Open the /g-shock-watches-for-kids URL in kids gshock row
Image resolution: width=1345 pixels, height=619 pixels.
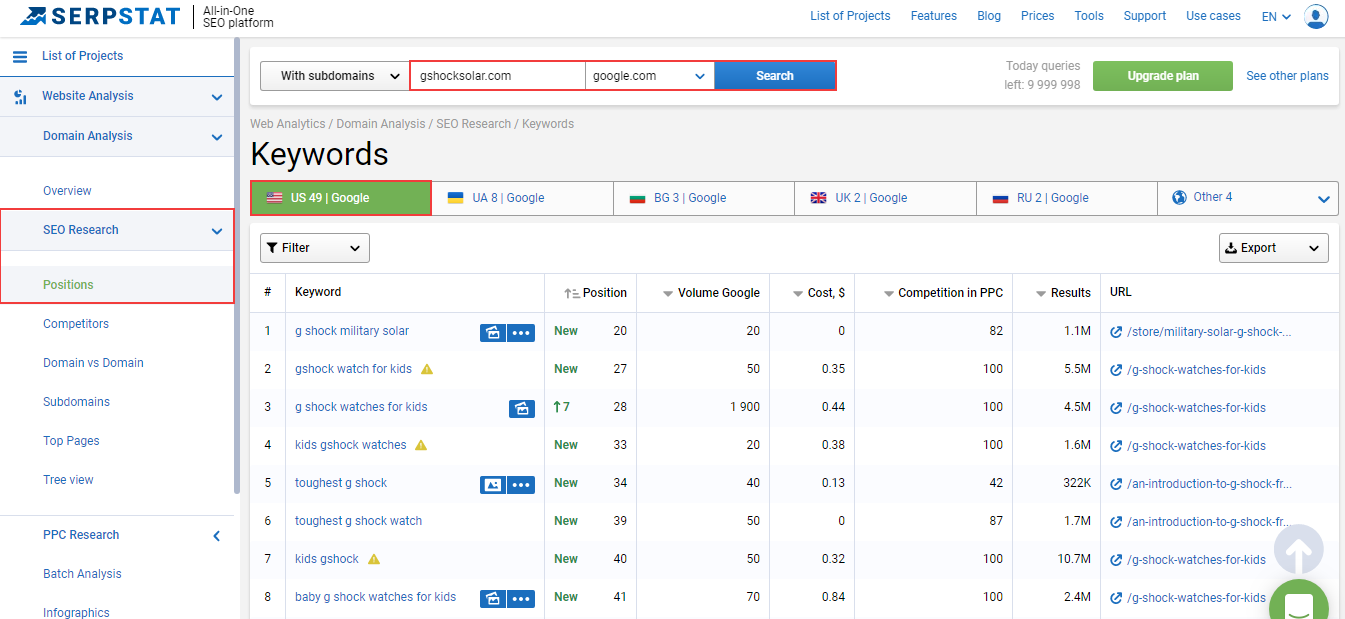point(1196,560)
